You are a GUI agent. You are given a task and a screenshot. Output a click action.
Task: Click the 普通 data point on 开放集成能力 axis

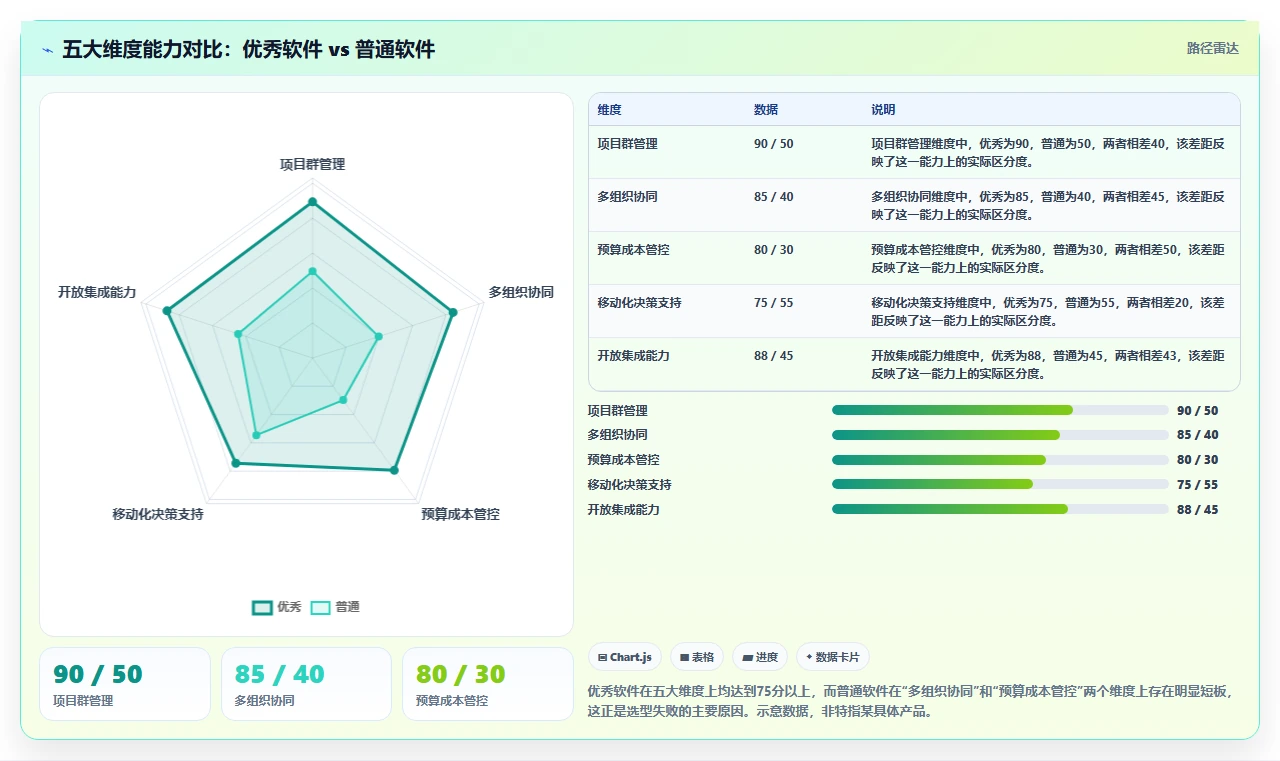tap(239, 334)
